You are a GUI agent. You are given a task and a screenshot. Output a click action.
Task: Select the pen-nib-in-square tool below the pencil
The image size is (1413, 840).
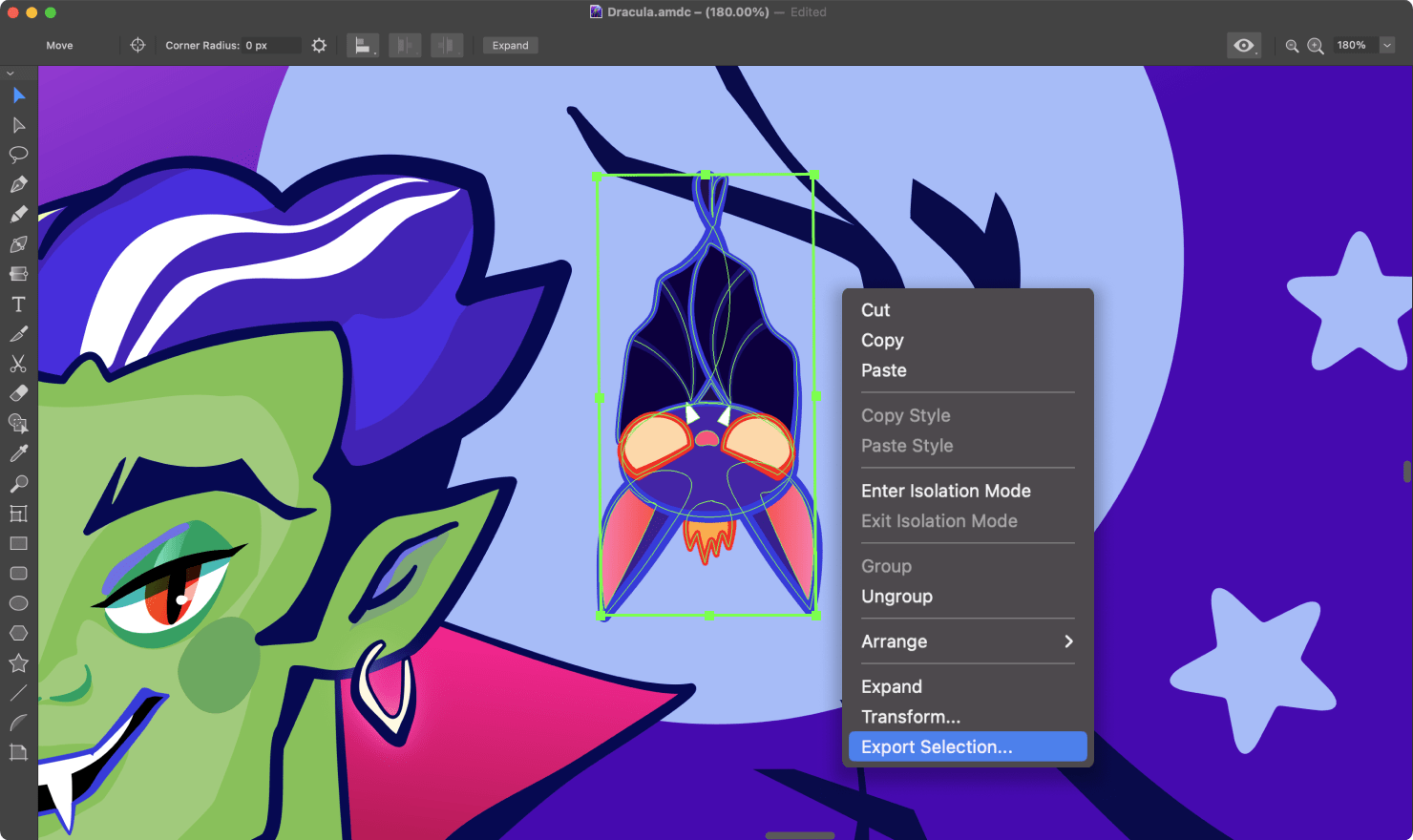[18, 244]
